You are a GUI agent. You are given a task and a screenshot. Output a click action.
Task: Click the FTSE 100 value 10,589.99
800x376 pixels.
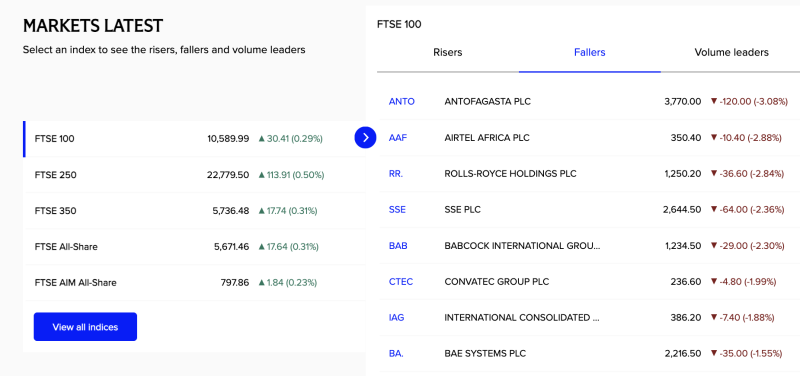(x=228, y=139)
